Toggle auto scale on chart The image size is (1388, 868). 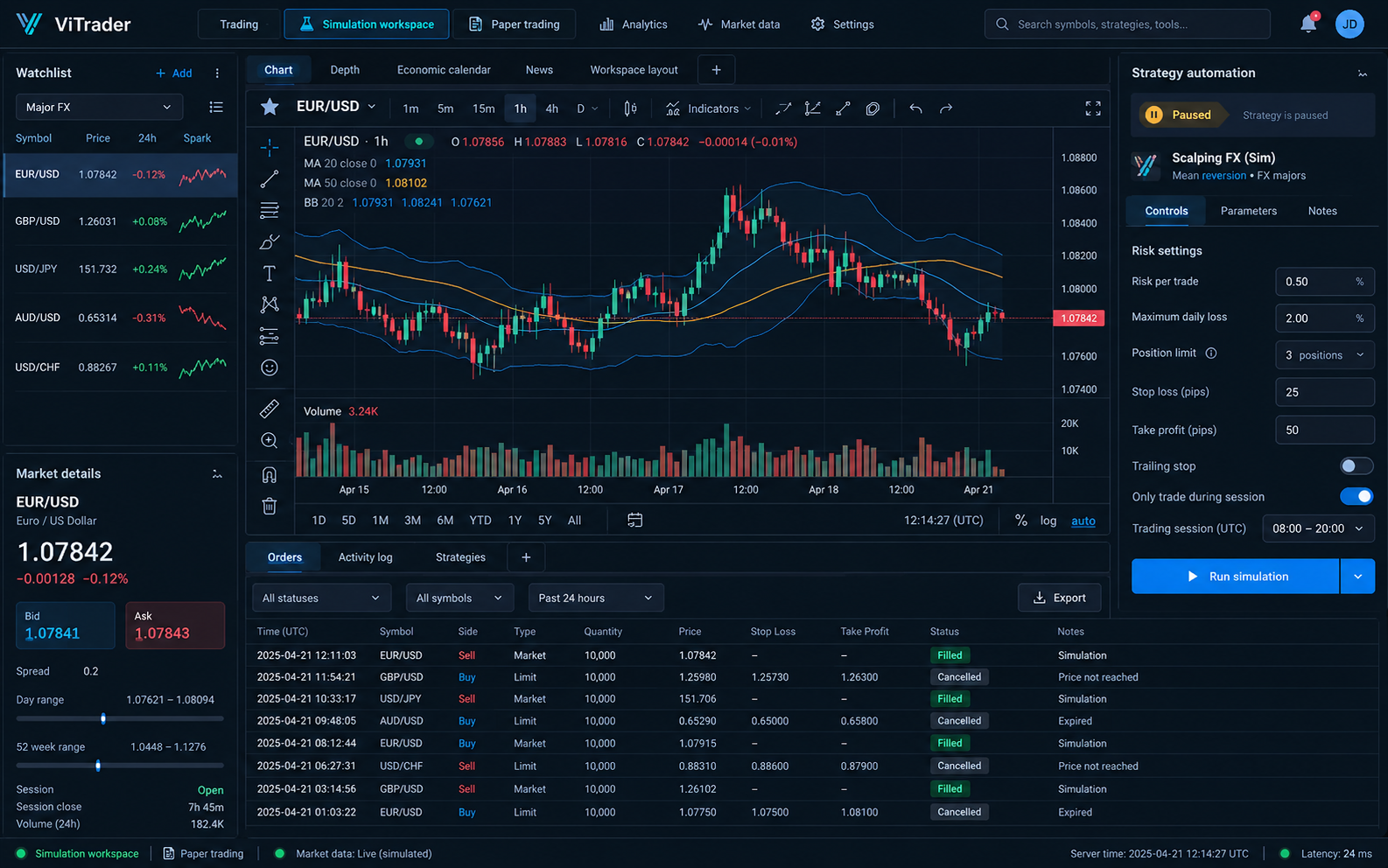click(x=1083, y=521)
